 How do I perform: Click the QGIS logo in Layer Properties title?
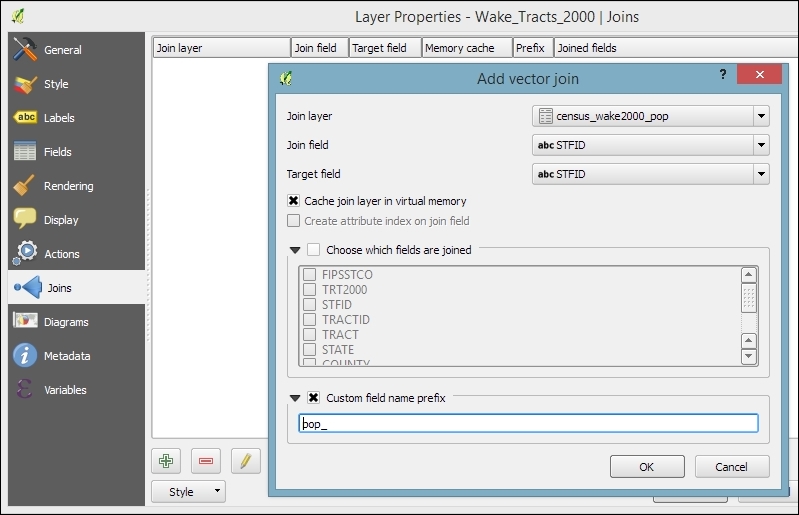18,16
